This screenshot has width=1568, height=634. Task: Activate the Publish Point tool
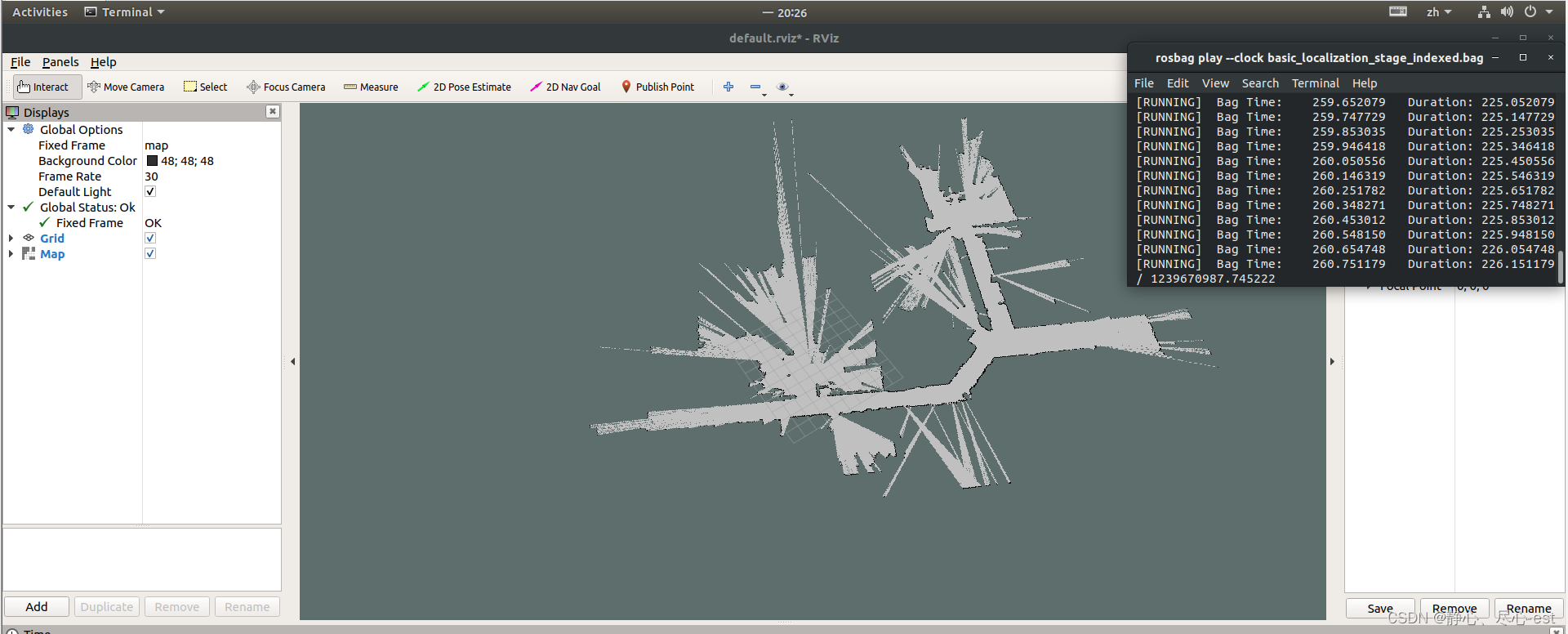coord(657,87)
